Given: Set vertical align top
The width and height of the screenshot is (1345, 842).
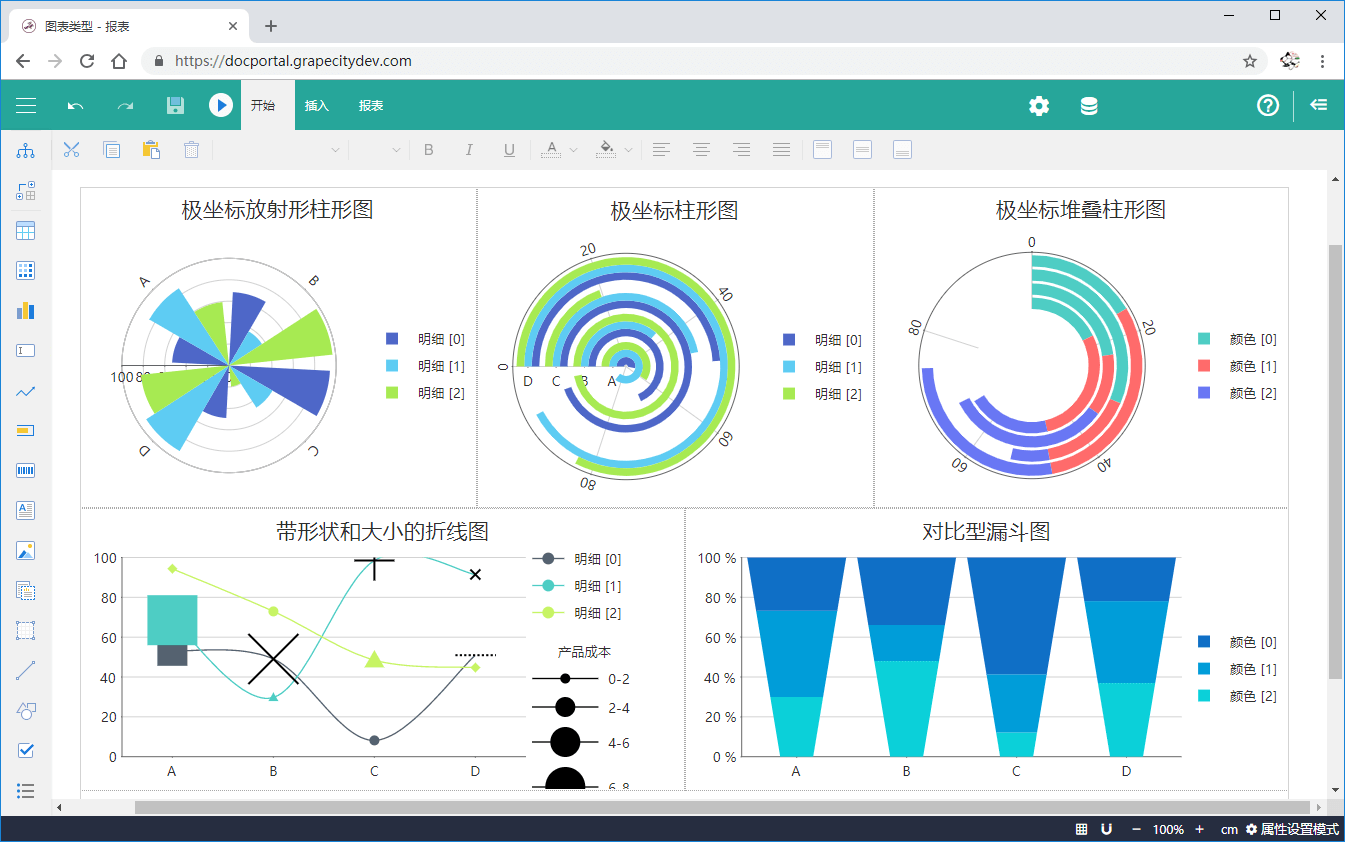Looking at the screenshot, I should 822,150.
